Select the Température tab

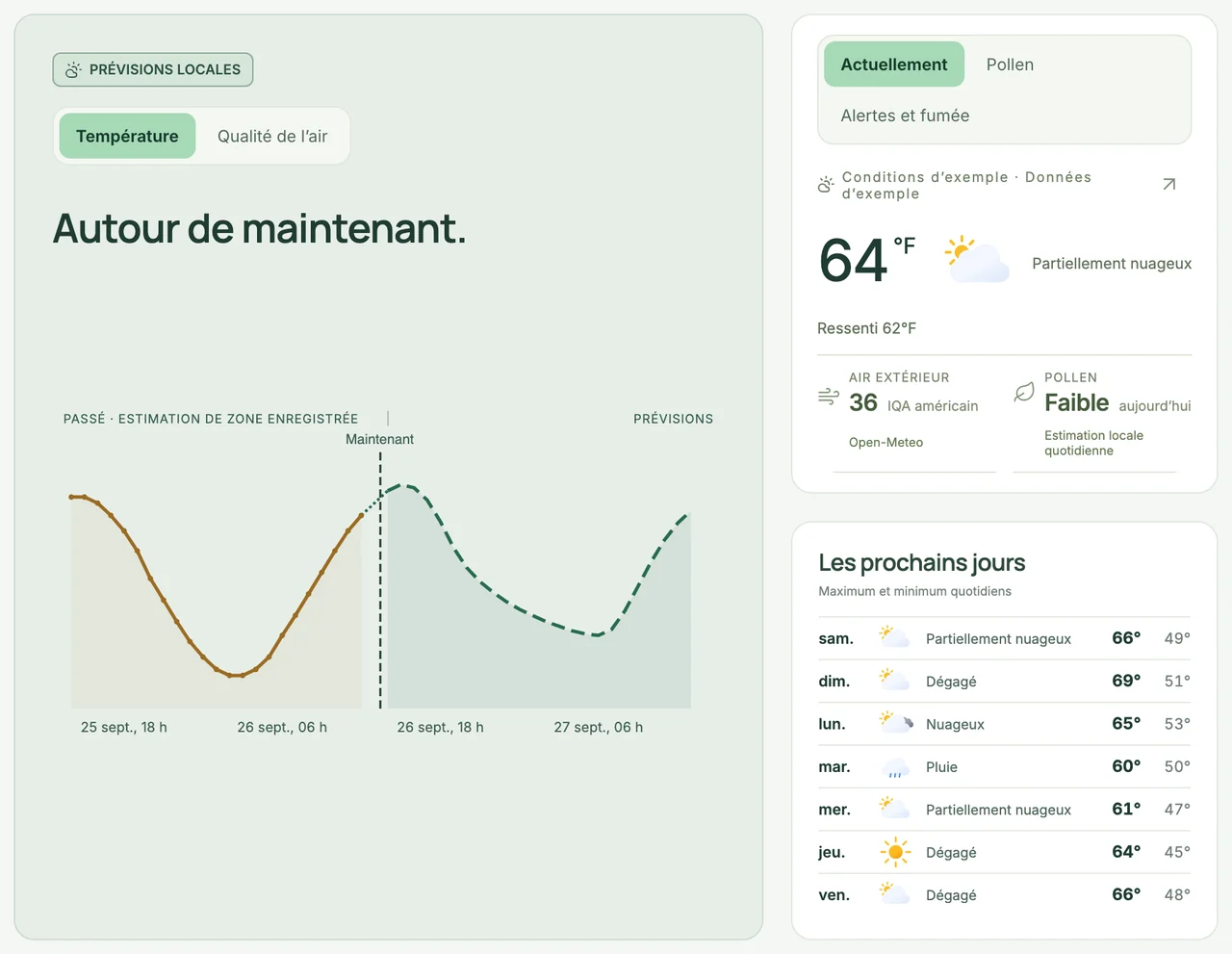pos(127,136)
